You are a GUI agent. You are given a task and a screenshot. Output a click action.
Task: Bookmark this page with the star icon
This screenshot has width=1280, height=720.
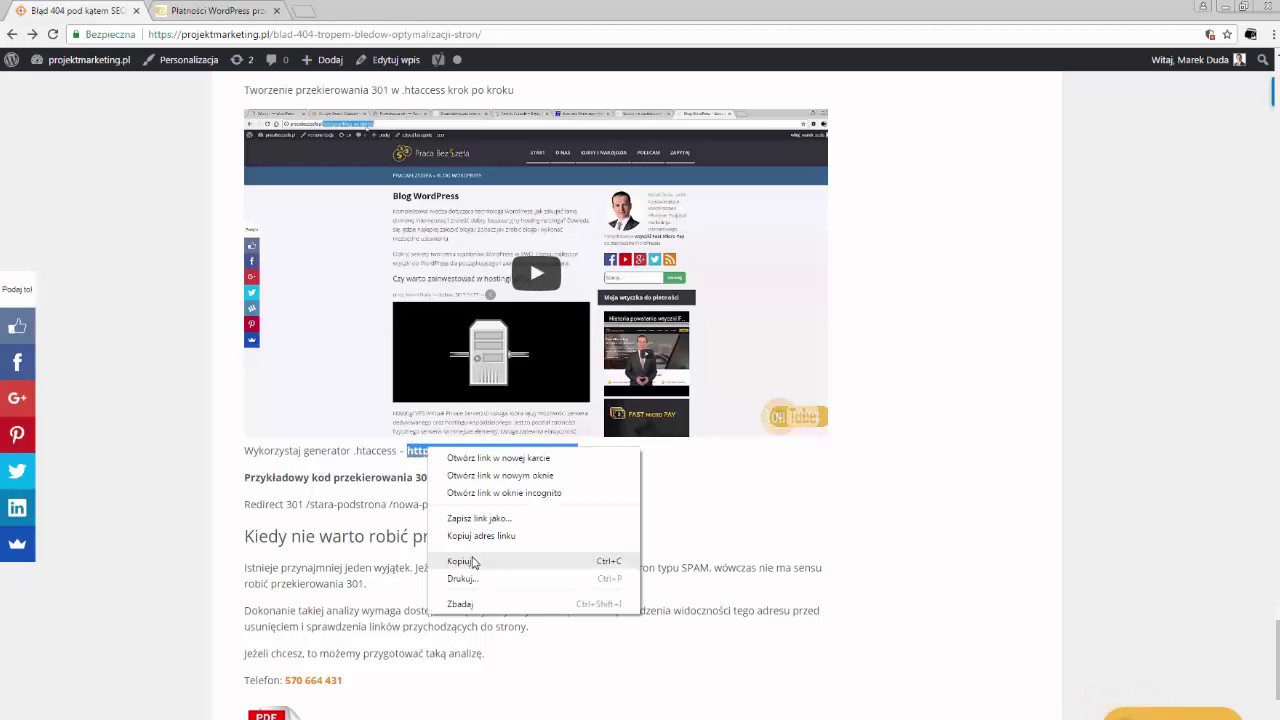pos(1227,34)
